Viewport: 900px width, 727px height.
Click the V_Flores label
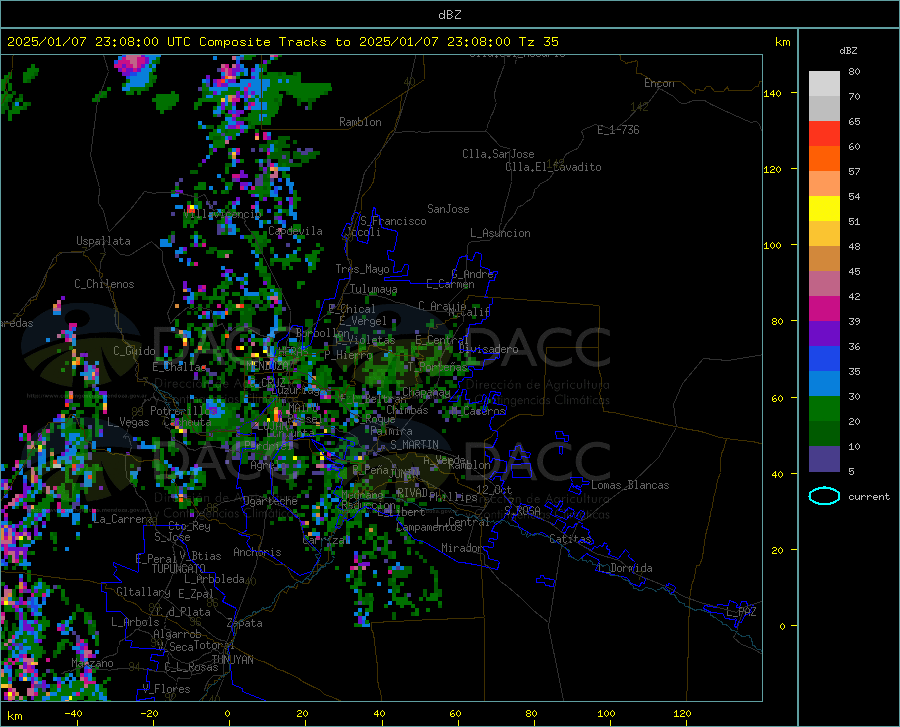pos(166,689)
